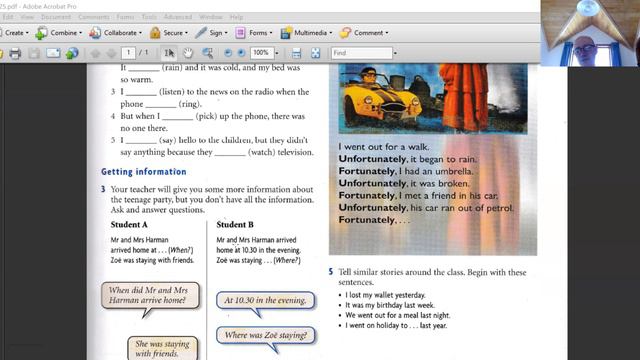Screen dimensions: 640x360
Task: Choose the Marquee Zoom tool
Action: click(x=207, y=53)
